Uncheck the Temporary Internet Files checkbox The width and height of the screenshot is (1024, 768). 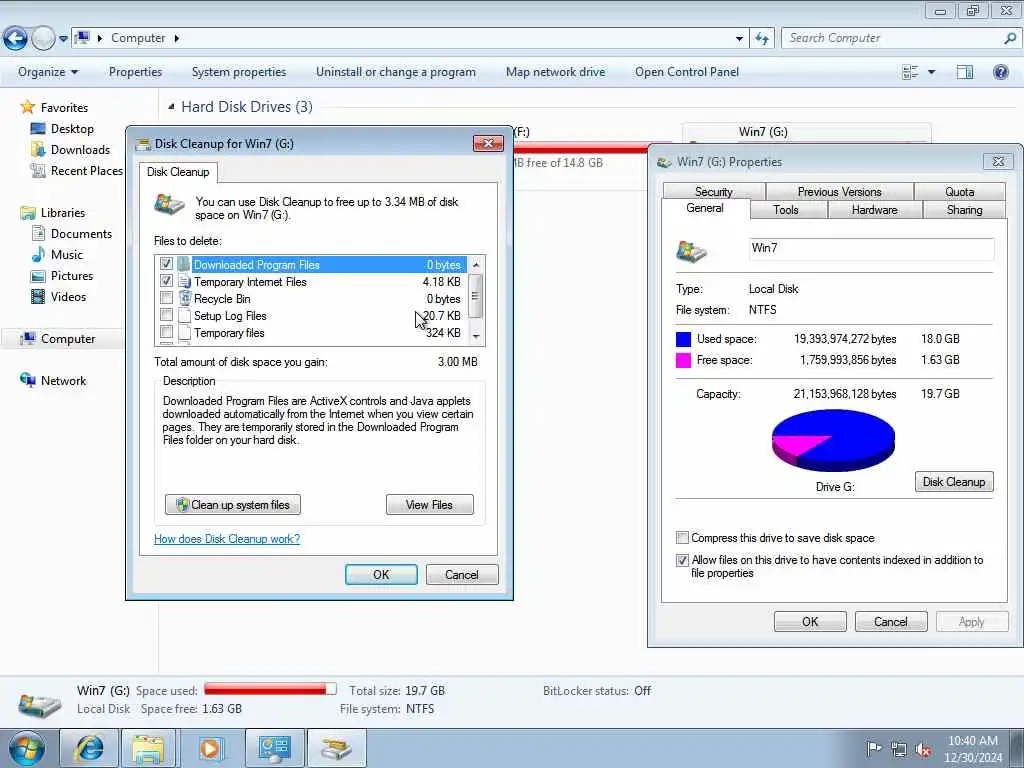pos(167,281)
